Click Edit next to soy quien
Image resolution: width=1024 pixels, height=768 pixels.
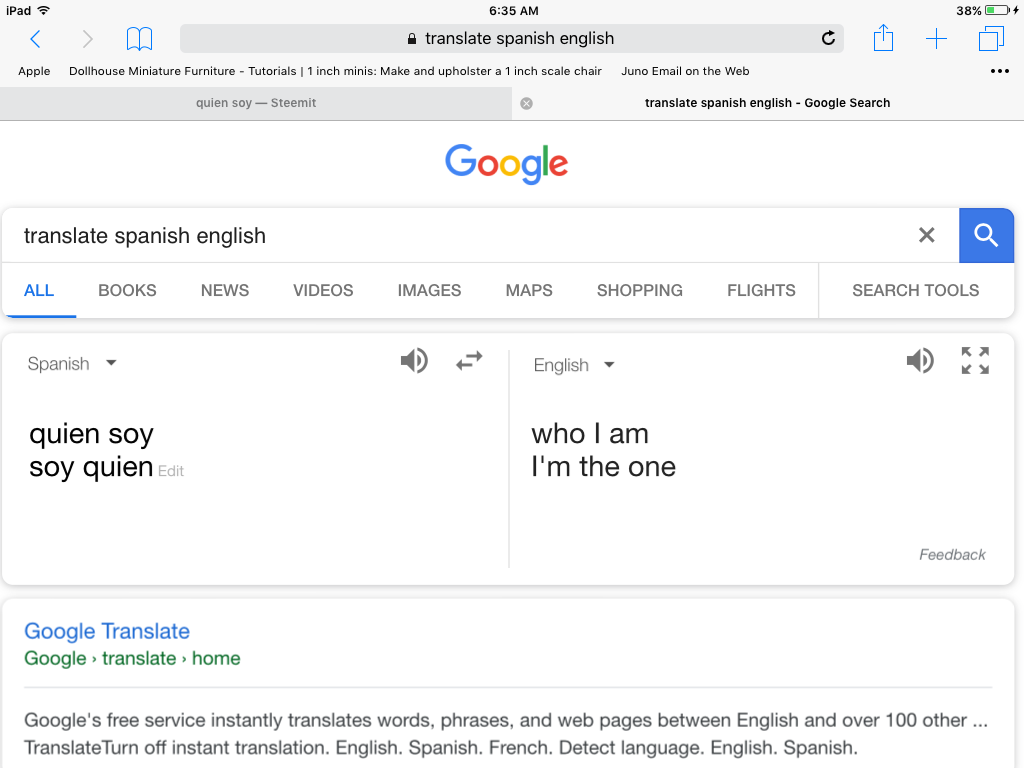[x=171, y=472]
